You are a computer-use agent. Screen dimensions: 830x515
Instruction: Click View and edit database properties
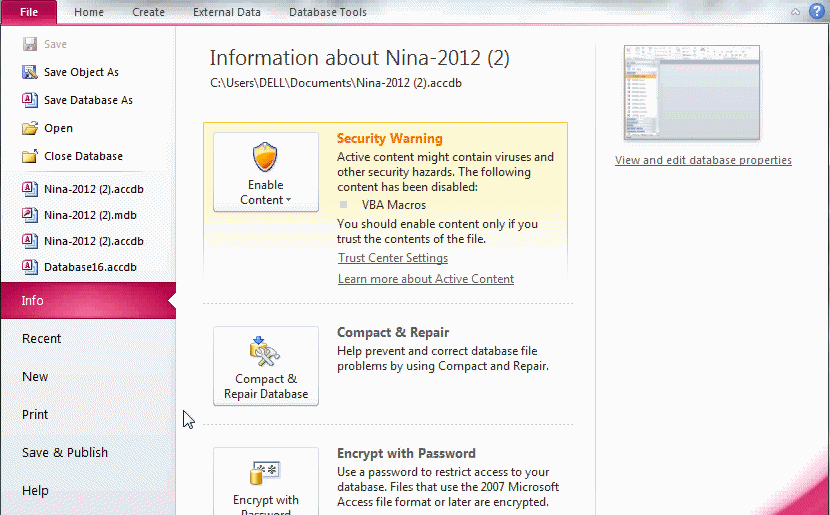pyautogui.click(x=703, y=160)
